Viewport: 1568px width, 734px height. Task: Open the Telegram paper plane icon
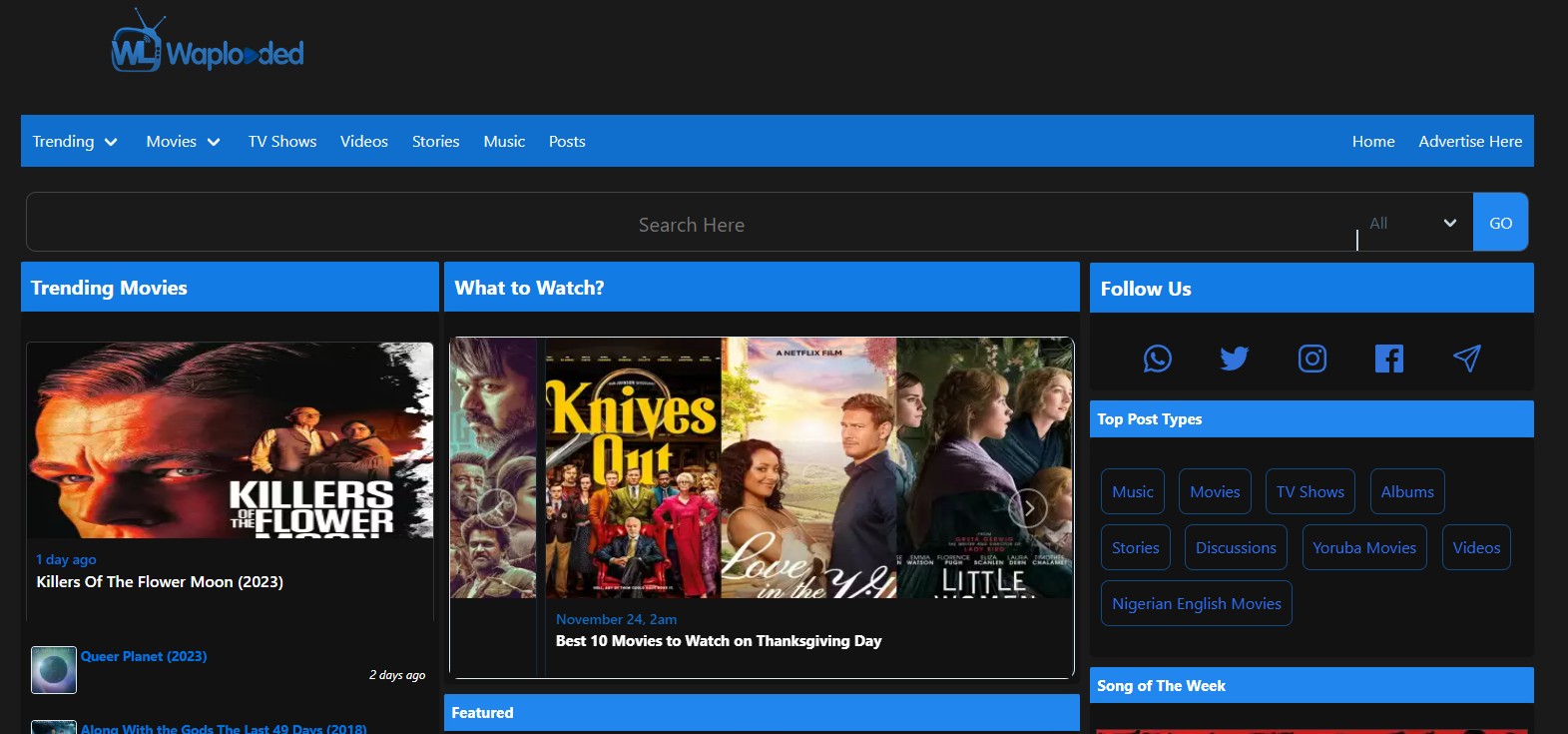point(1467,359)
